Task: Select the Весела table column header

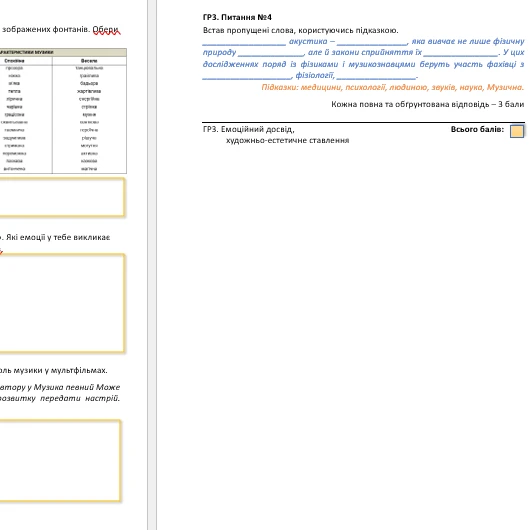Action: click(x=89, y=61)
